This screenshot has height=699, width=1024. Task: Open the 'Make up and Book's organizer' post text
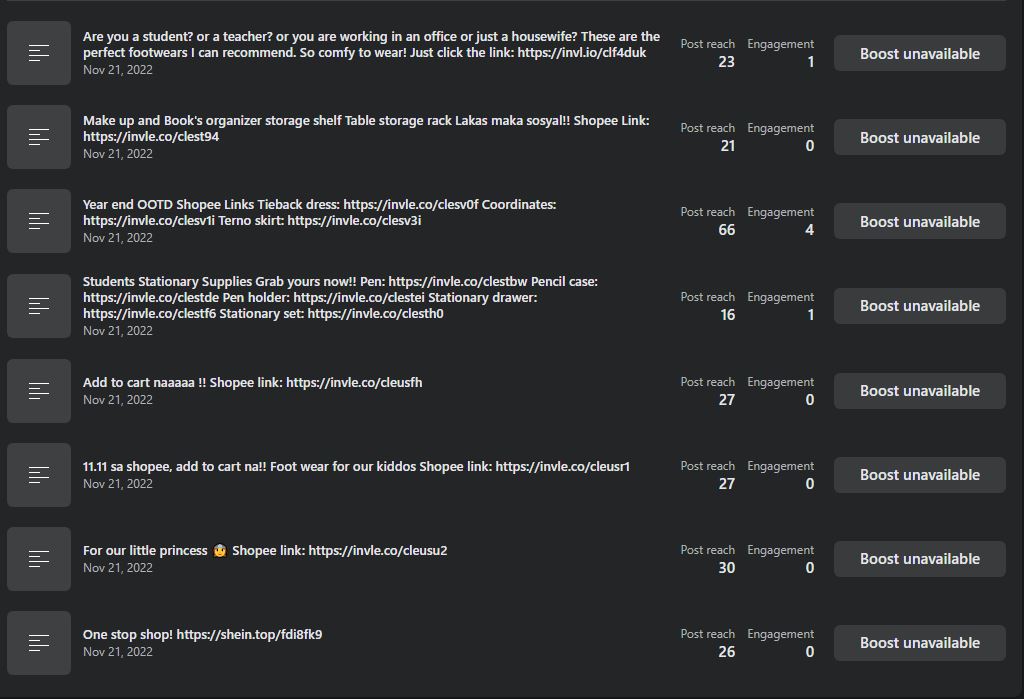click(366, 128)
